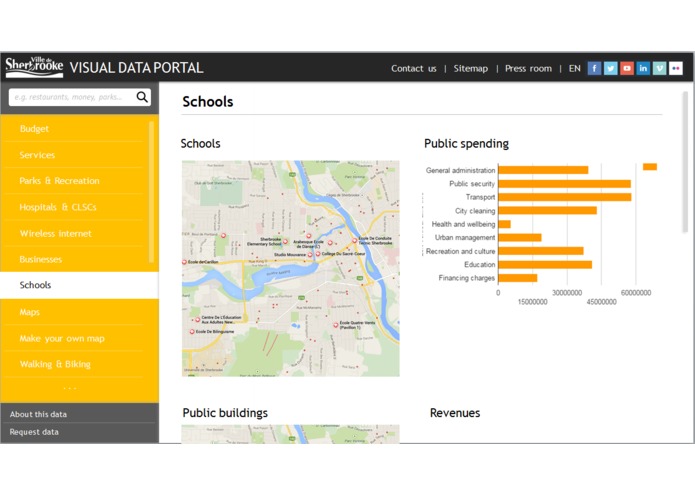Image resolution: width=695 pixels, height=494 pixels.
Task: Select the Ecole De Conduite Tecnic marker
Action: click(x=355, y=240)
